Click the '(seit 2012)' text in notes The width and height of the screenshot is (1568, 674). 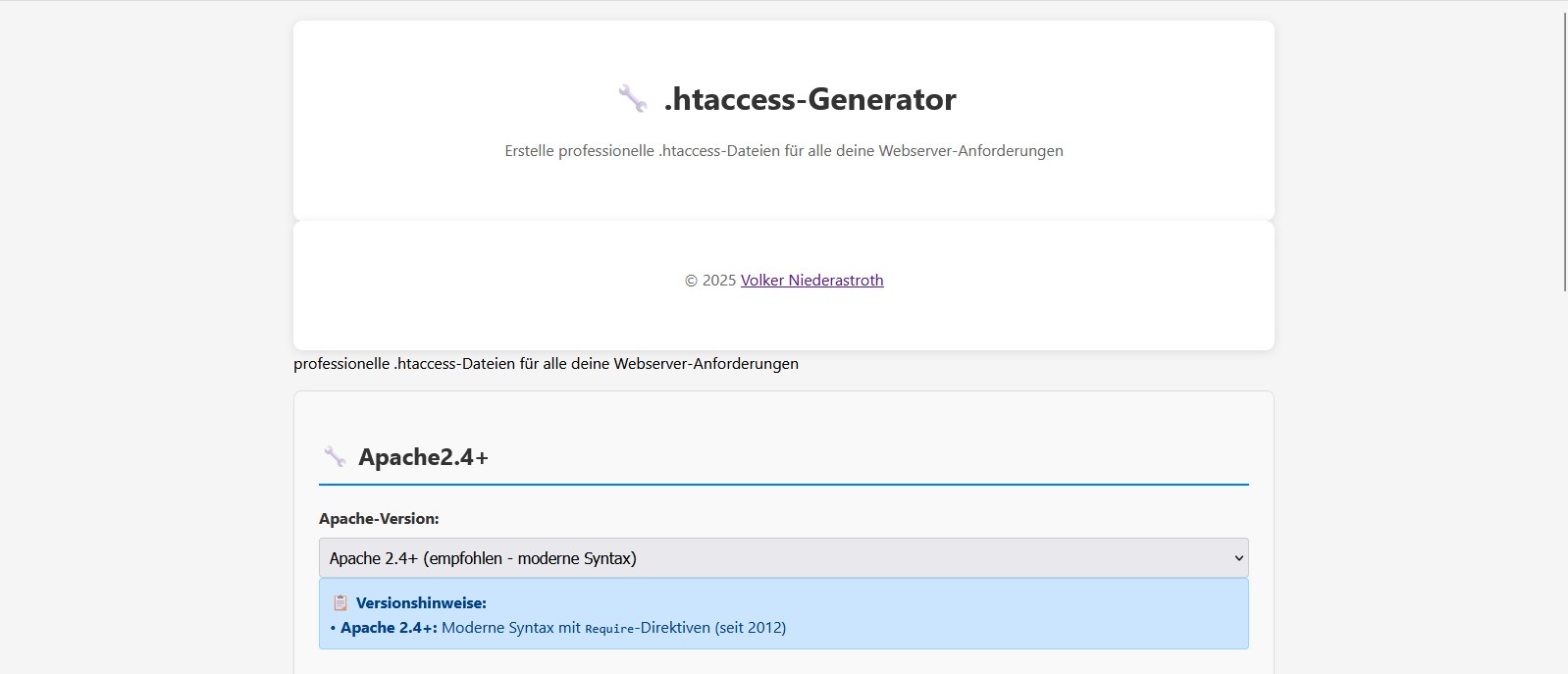coord(750,628)
